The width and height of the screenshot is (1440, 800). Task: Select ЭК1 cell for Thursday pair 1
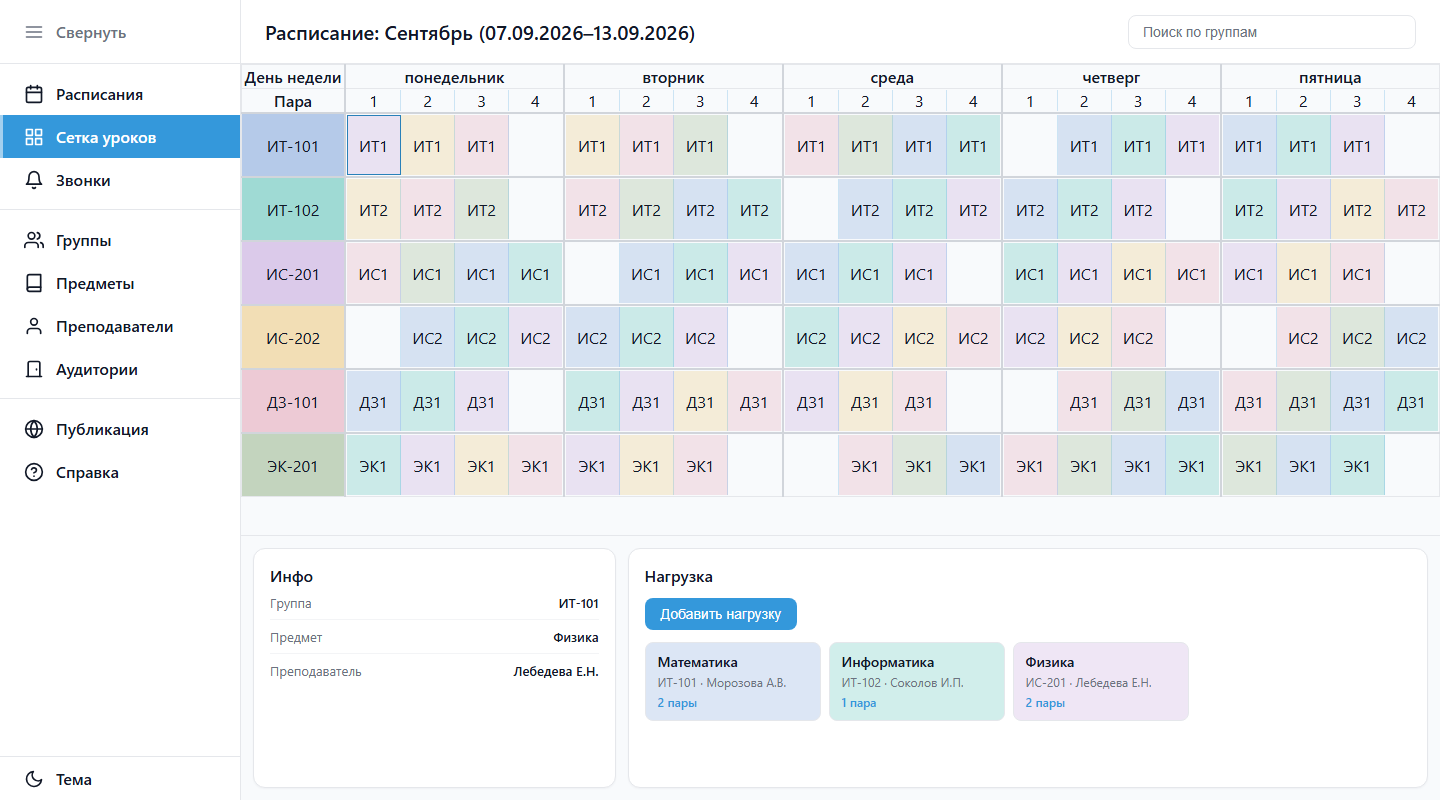pyautogui.click(x=1030, y=466)
